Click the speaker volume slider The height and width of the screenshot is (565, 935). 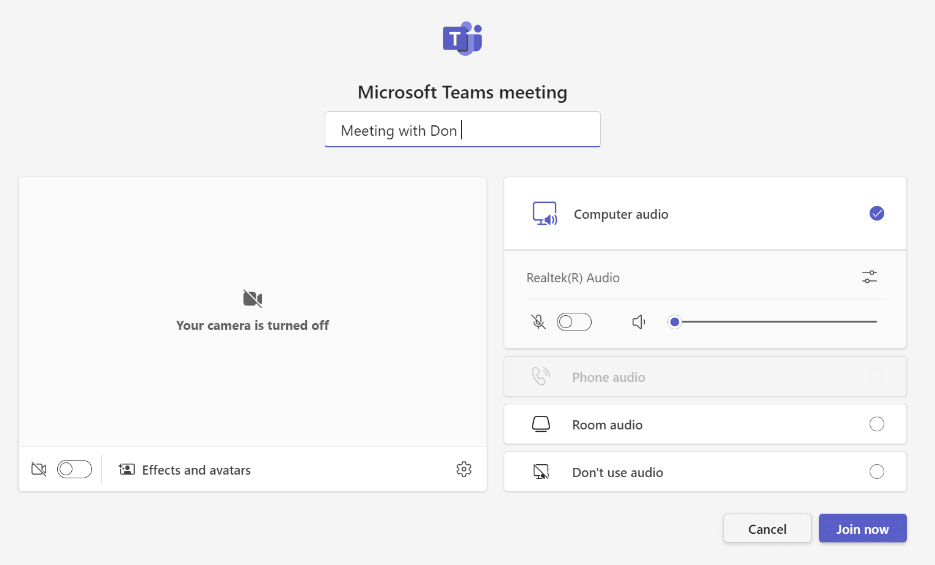tap(775, 322)
